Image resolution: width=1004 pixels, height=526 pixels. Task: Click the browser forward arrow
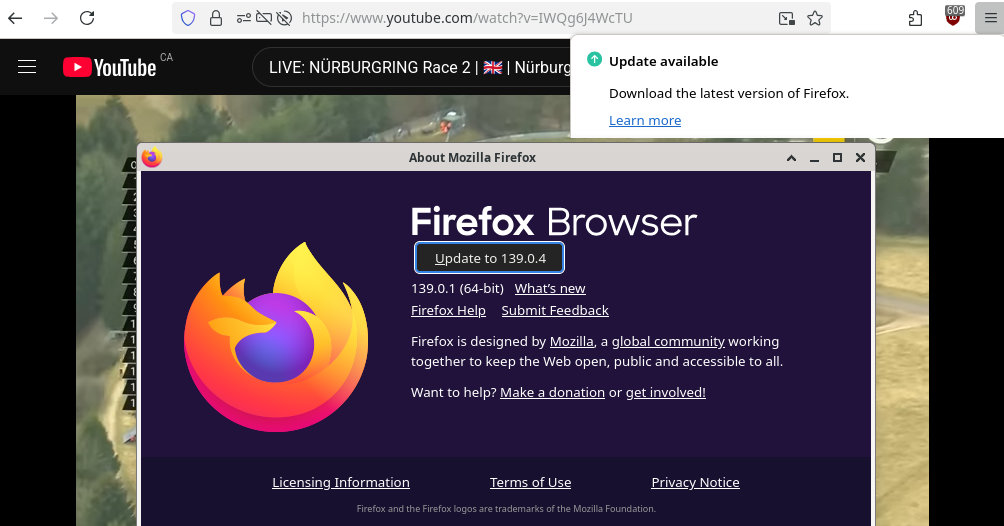click(51, 18)
